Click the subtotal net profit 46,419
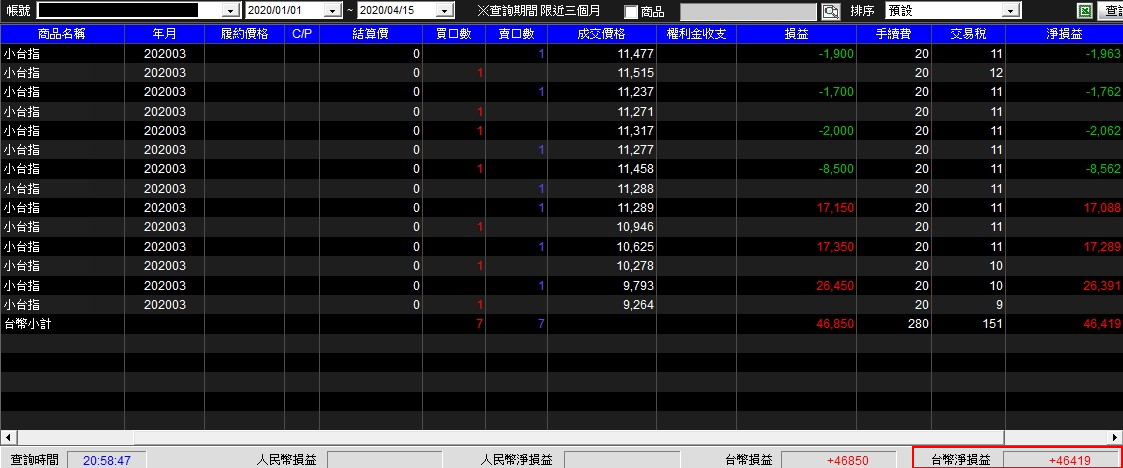Viewport: 1123px width, 468px height. (1103, 324)
